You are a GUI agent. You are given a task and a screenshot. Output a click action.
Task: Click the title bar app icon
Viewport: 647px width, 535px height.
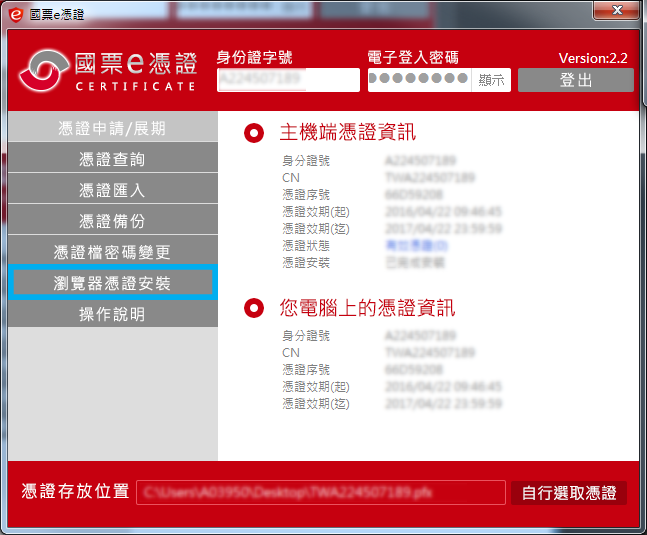(x=16, y=14)
